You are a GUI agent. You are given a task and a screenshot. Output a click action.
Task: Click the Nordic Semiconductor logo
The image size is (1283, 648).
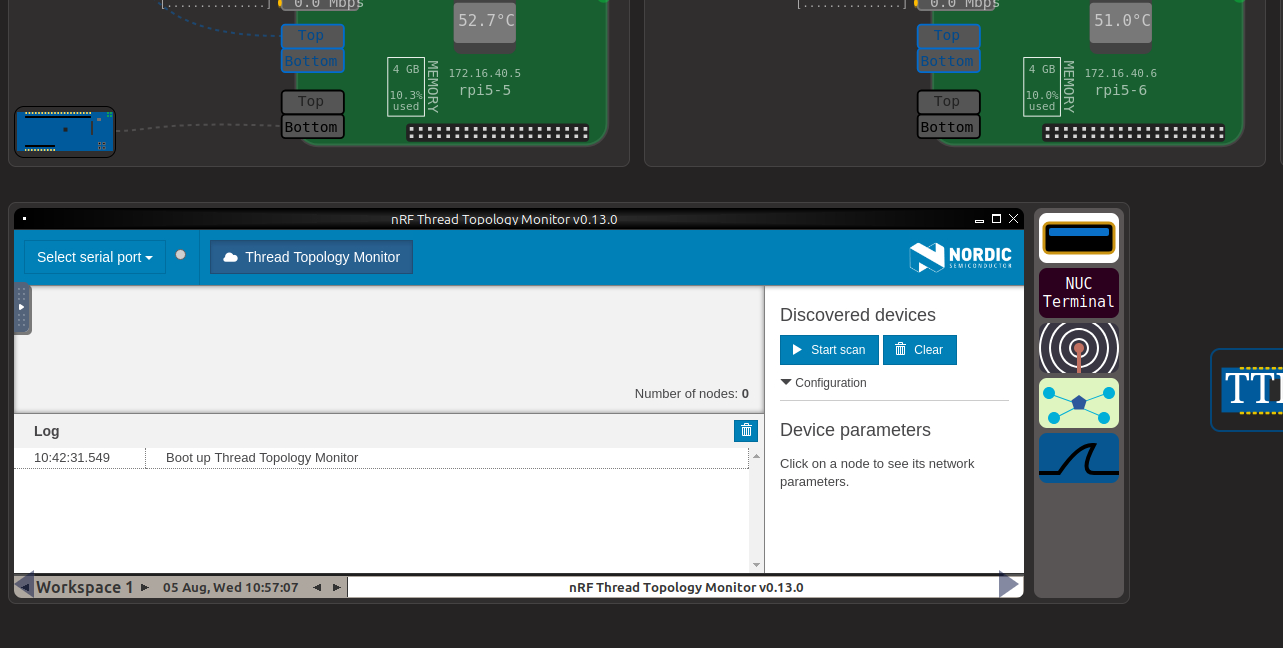pyautogui.click(x=960, y=257)
